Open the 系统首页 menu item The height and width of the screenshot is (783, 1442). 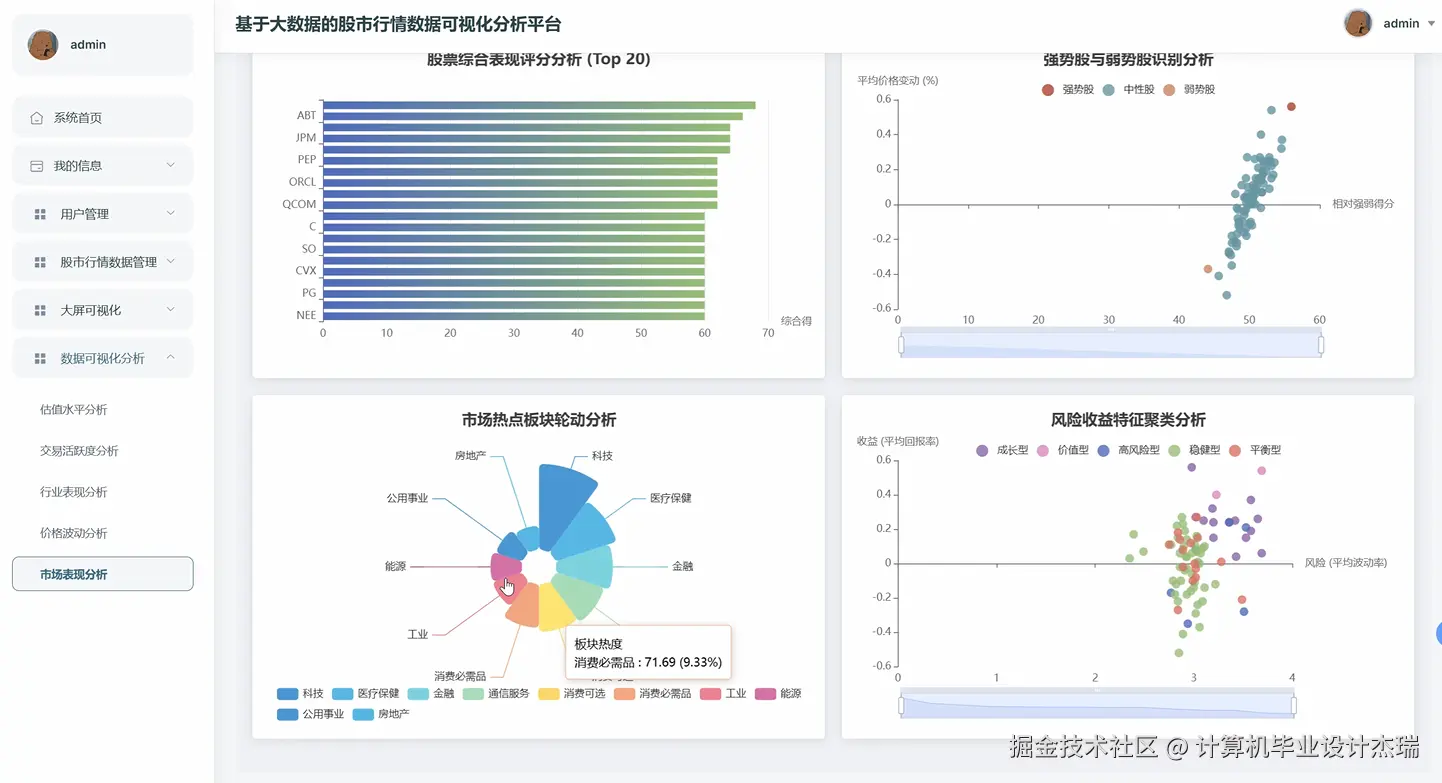point(102,118)
